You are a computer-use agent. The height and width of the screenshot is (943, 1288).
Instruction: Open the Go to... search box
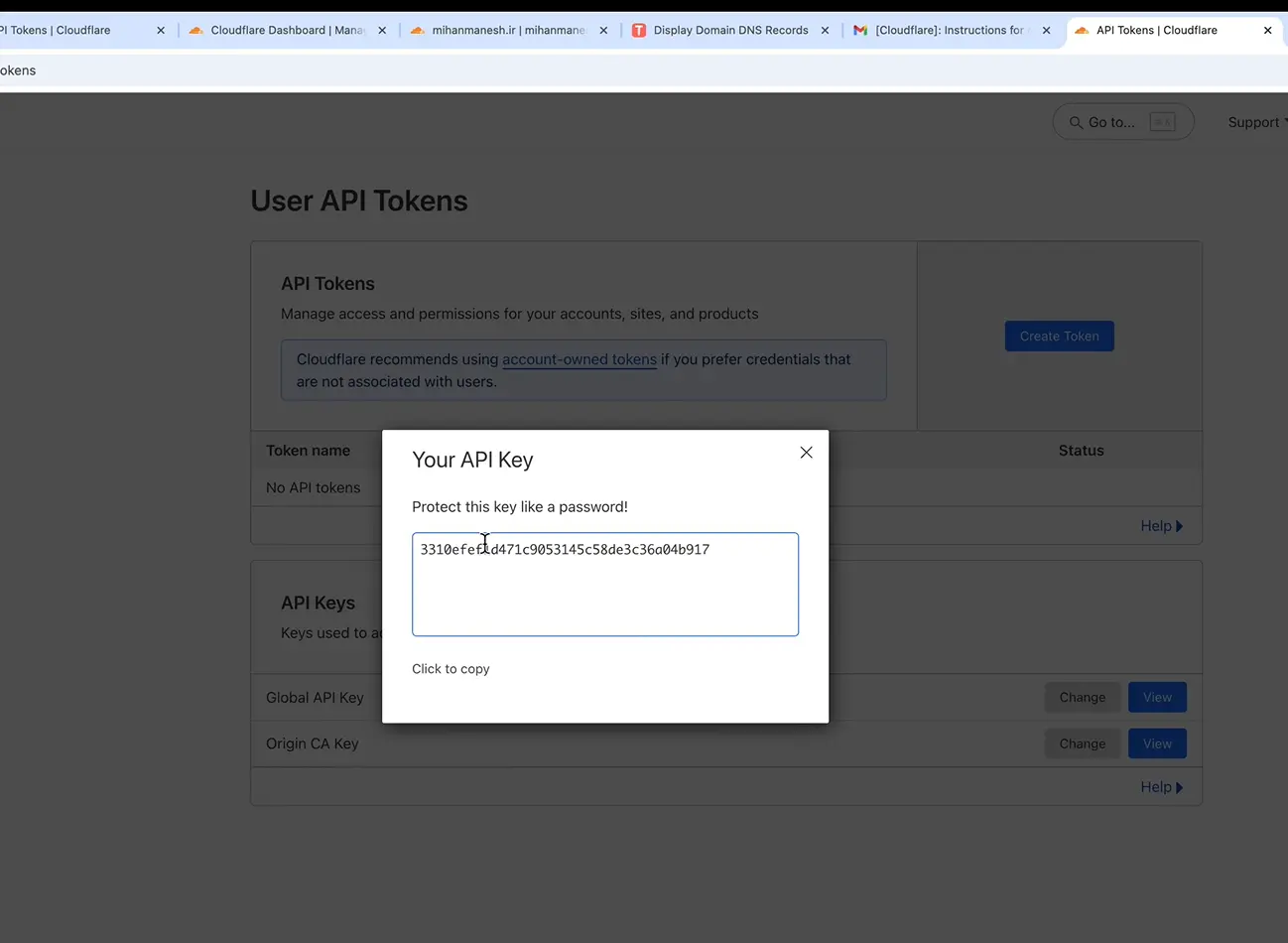click(x=1123, y=122)
